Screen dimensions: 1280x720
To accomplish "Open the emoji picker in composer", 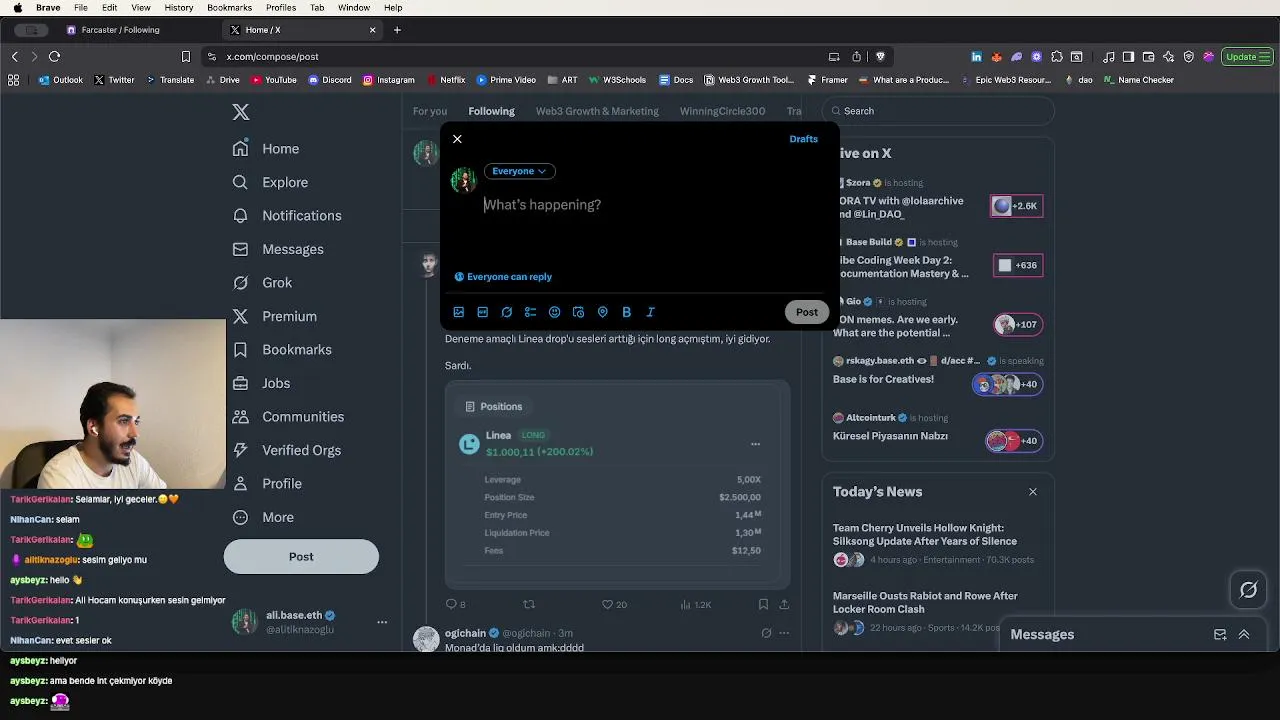I will (x=555, y=312).
